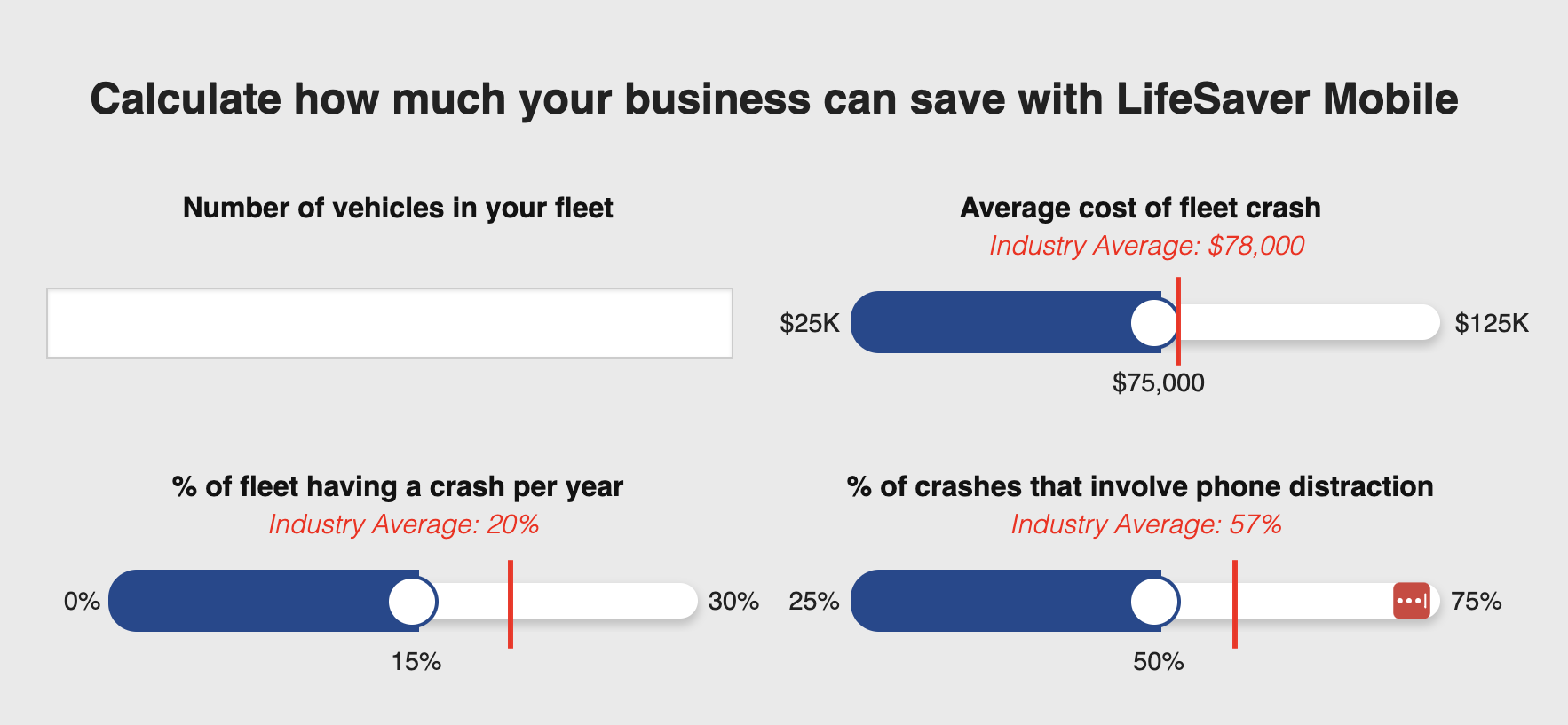Click the 30% maximum label
1568x725 pixels.
coord(733,602)
